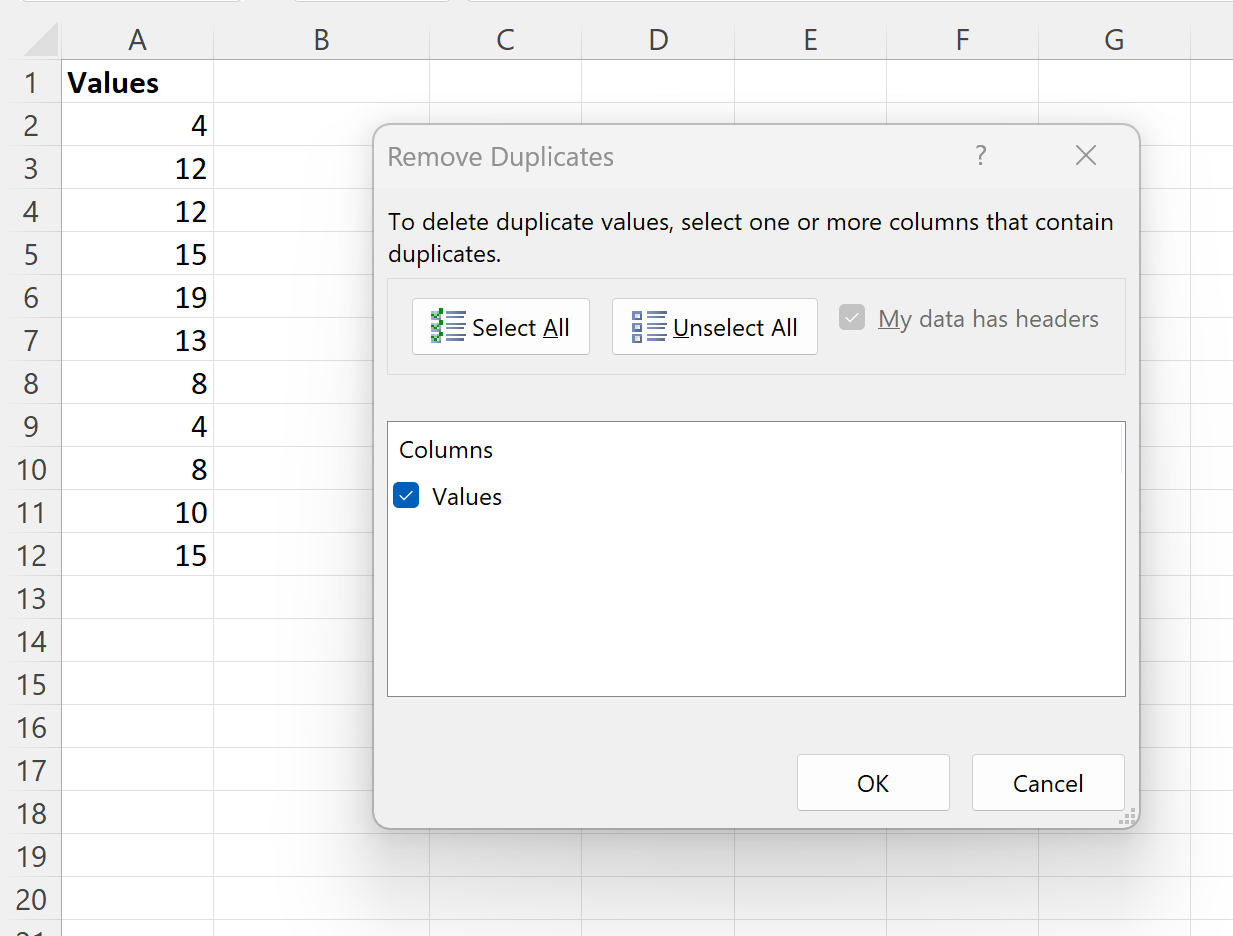The image size is (1233, 936).
Task: Cancel the Remove Duplicates dialog
Action: tap(1047, 783)
